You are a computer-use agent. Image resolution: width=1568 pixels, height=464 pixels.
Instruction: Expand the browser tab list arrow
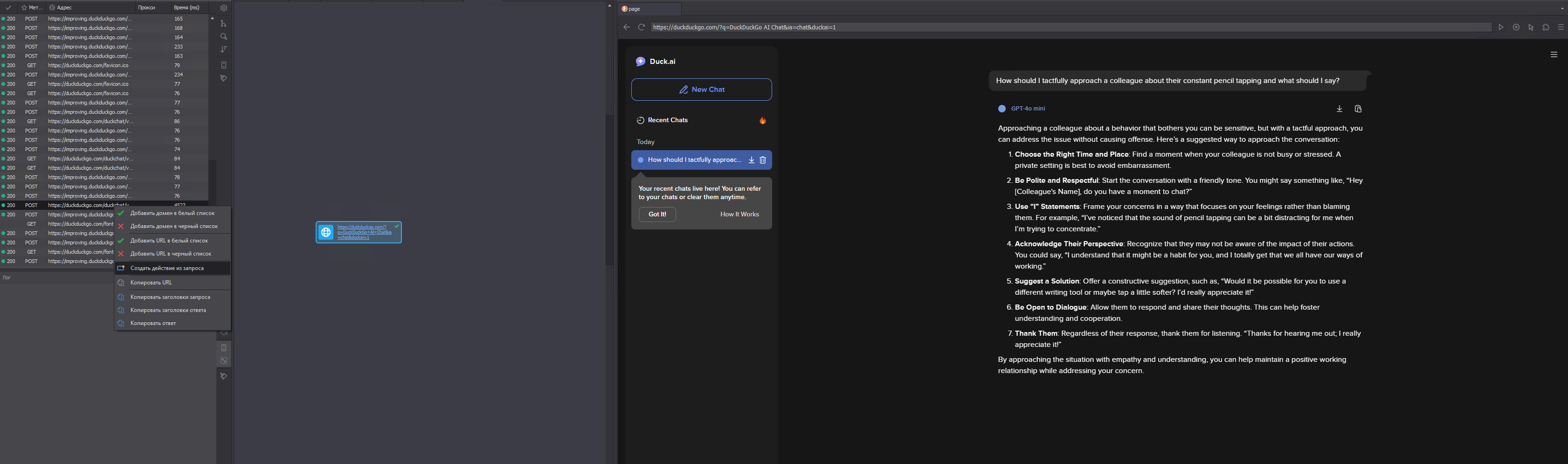tap(1562, 9)
